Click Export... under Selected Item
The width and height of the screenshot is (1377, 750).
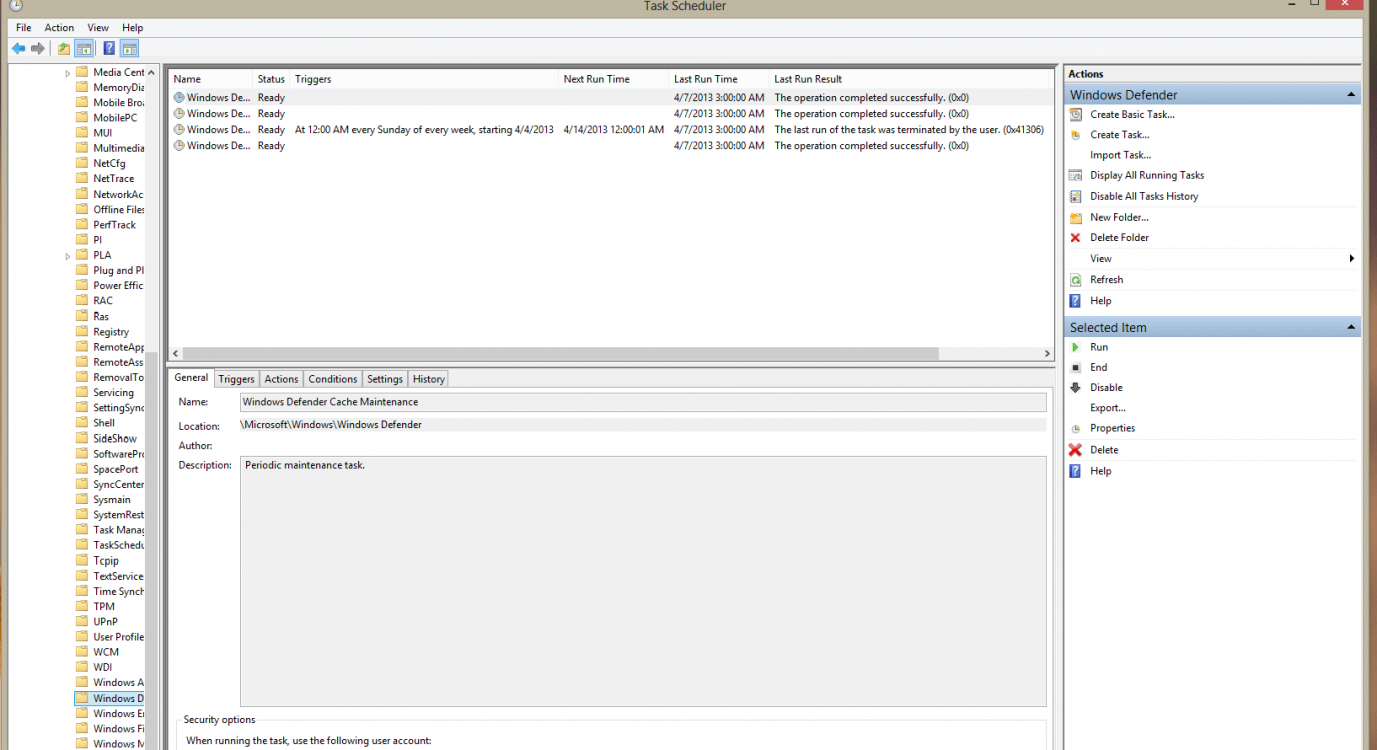[1108, 408]
